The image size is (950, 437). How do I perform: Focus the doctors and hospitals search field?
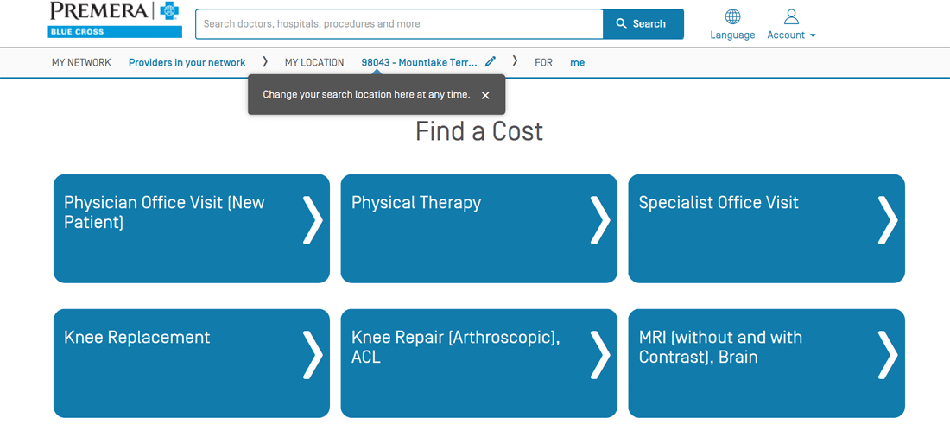pyautogui.click(x=399, y=24)
